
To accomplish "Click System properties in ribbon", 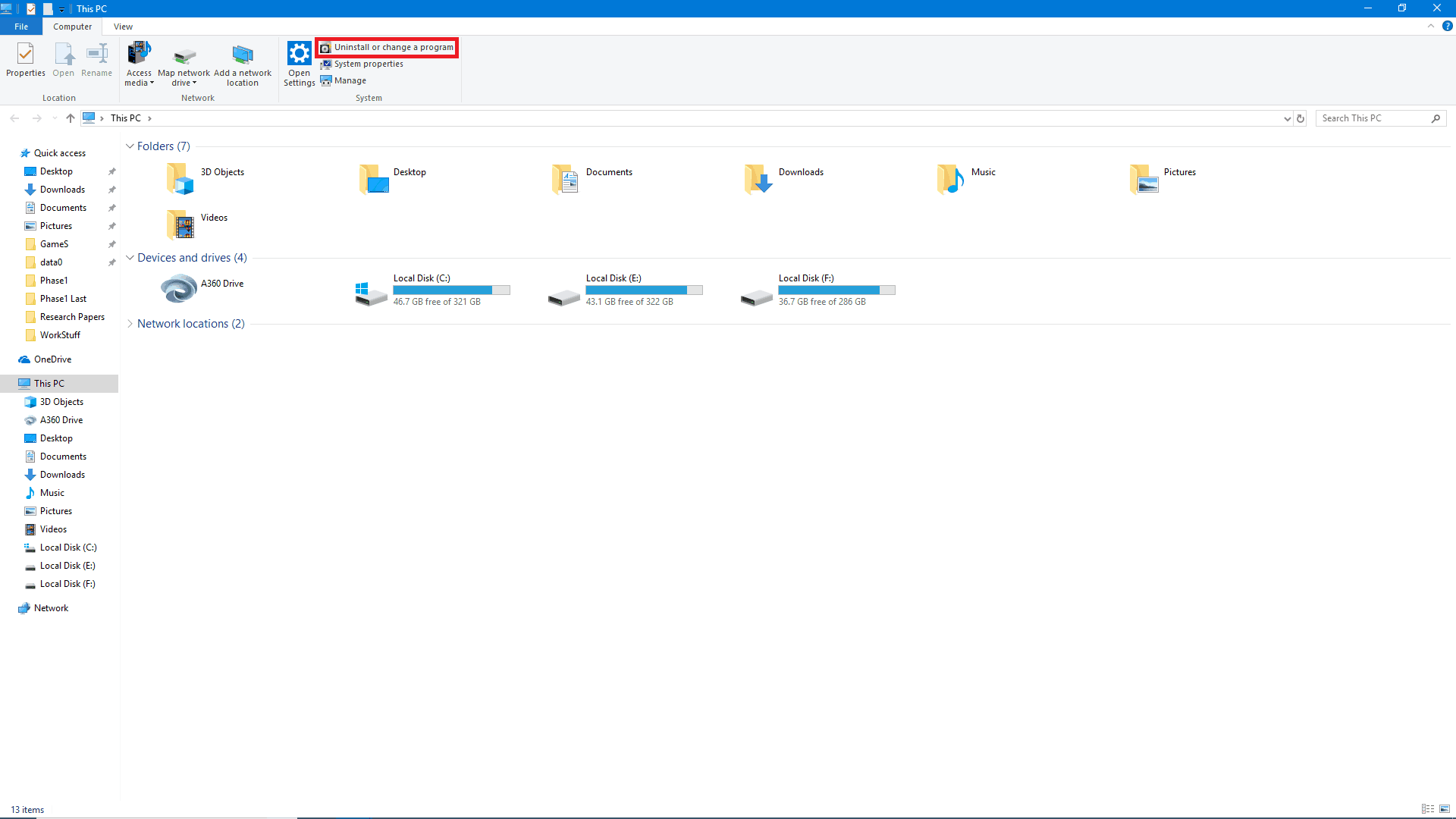I will 369,64.
